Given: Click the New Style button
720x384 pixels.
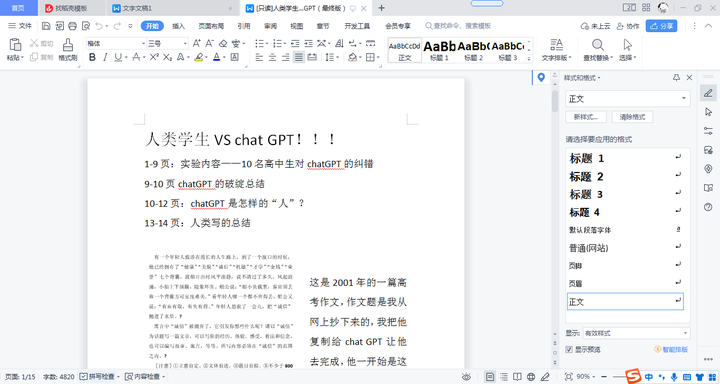Looking at the screenshot, I should 586,117.
